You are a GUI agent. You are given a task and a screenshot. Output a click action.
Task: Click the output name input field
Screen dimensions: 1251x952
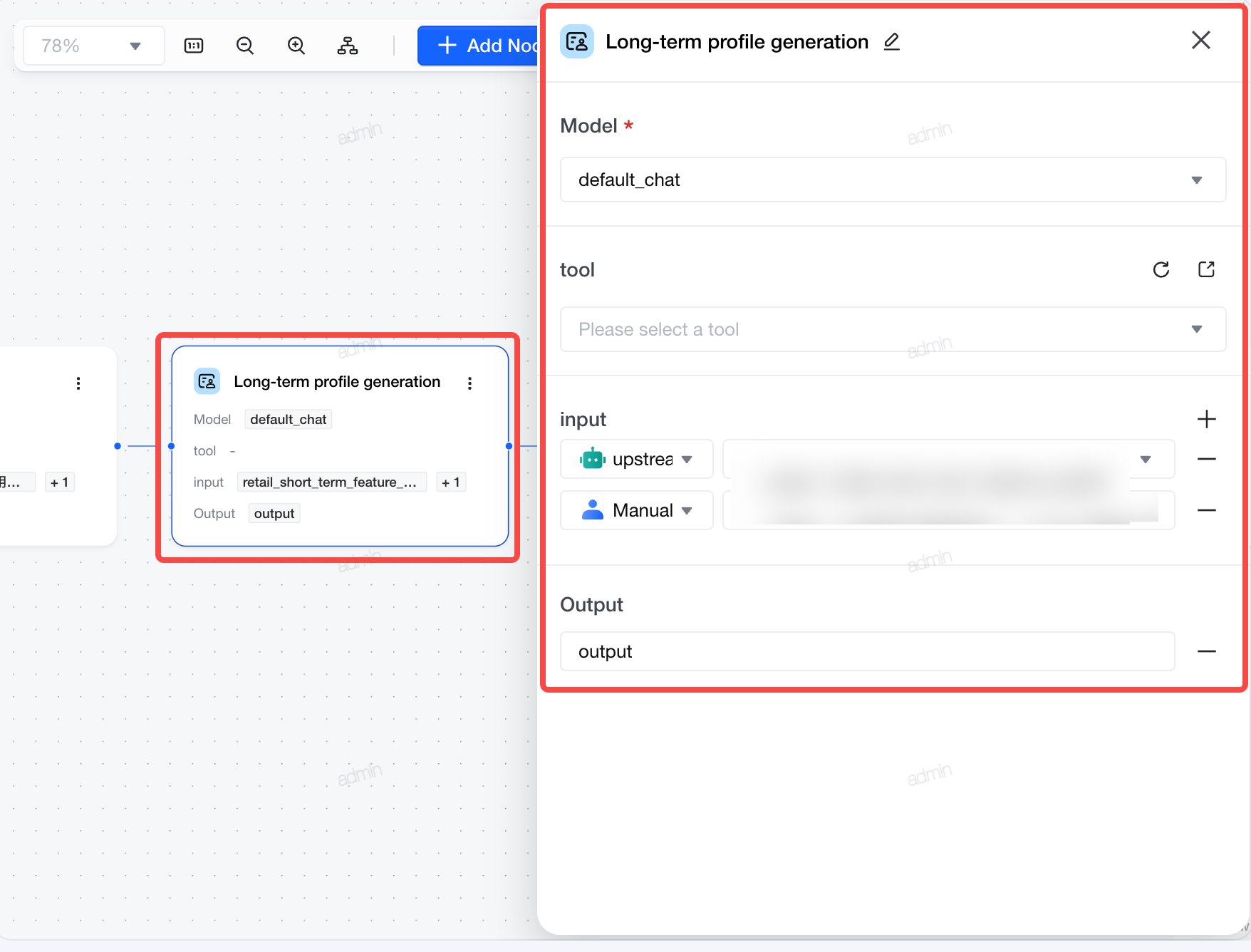(x=867, y=651)
